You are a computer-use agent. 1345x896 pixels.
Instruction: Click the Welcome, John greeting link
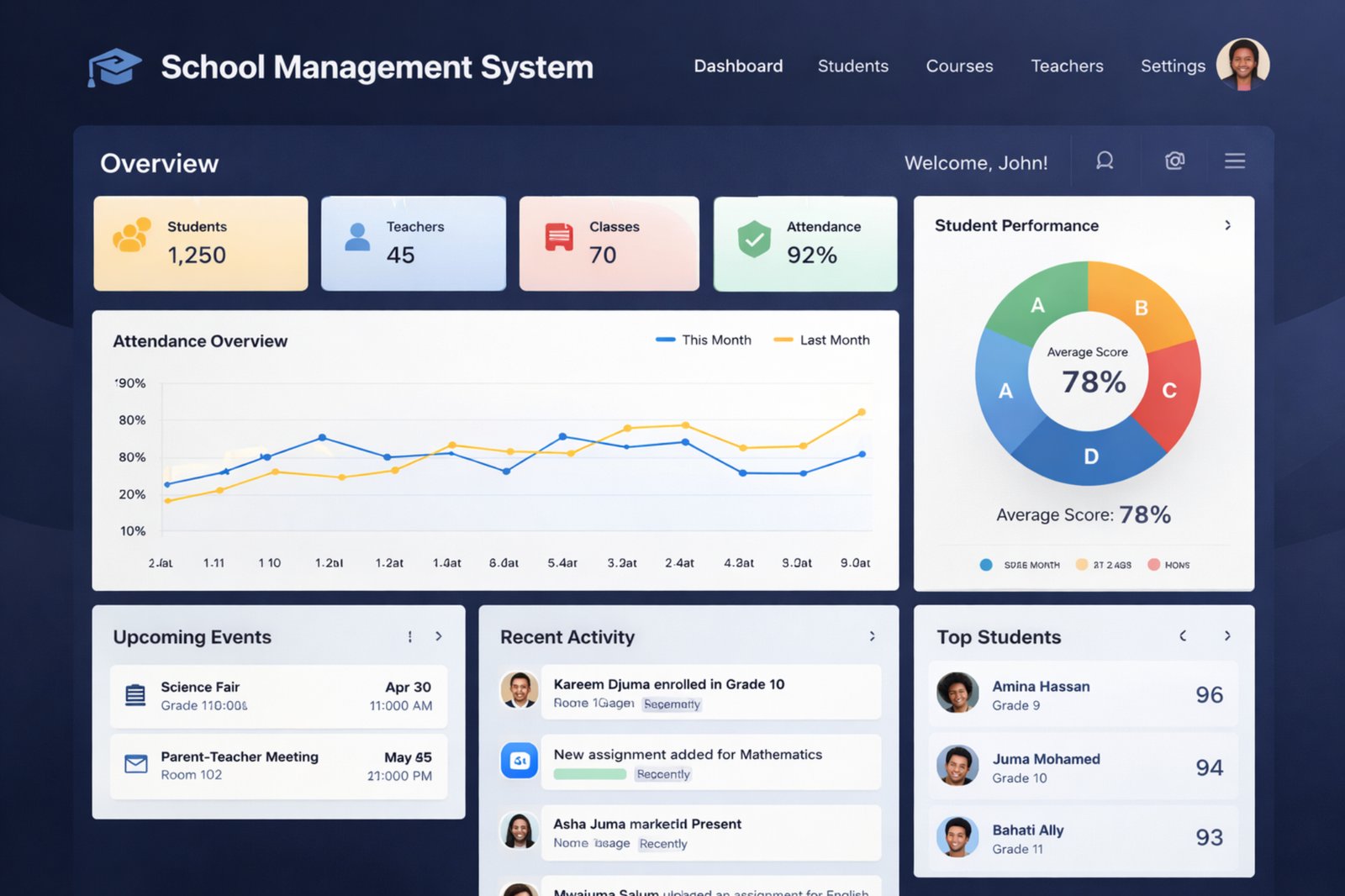[x=977, y=162]
